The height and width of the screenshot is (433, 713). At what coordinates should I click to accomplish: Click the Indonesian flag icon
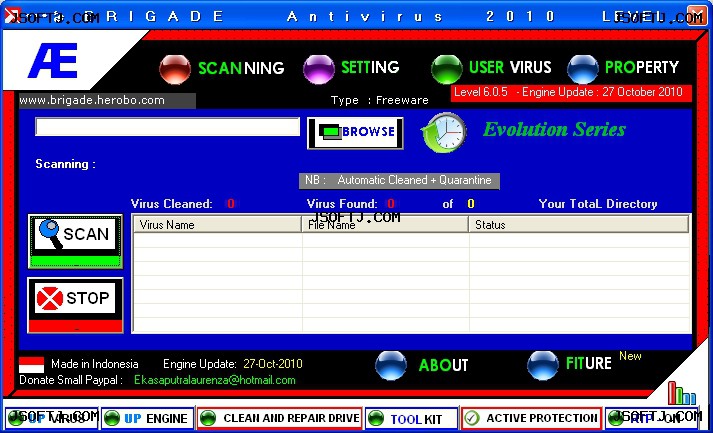(31, 365)
